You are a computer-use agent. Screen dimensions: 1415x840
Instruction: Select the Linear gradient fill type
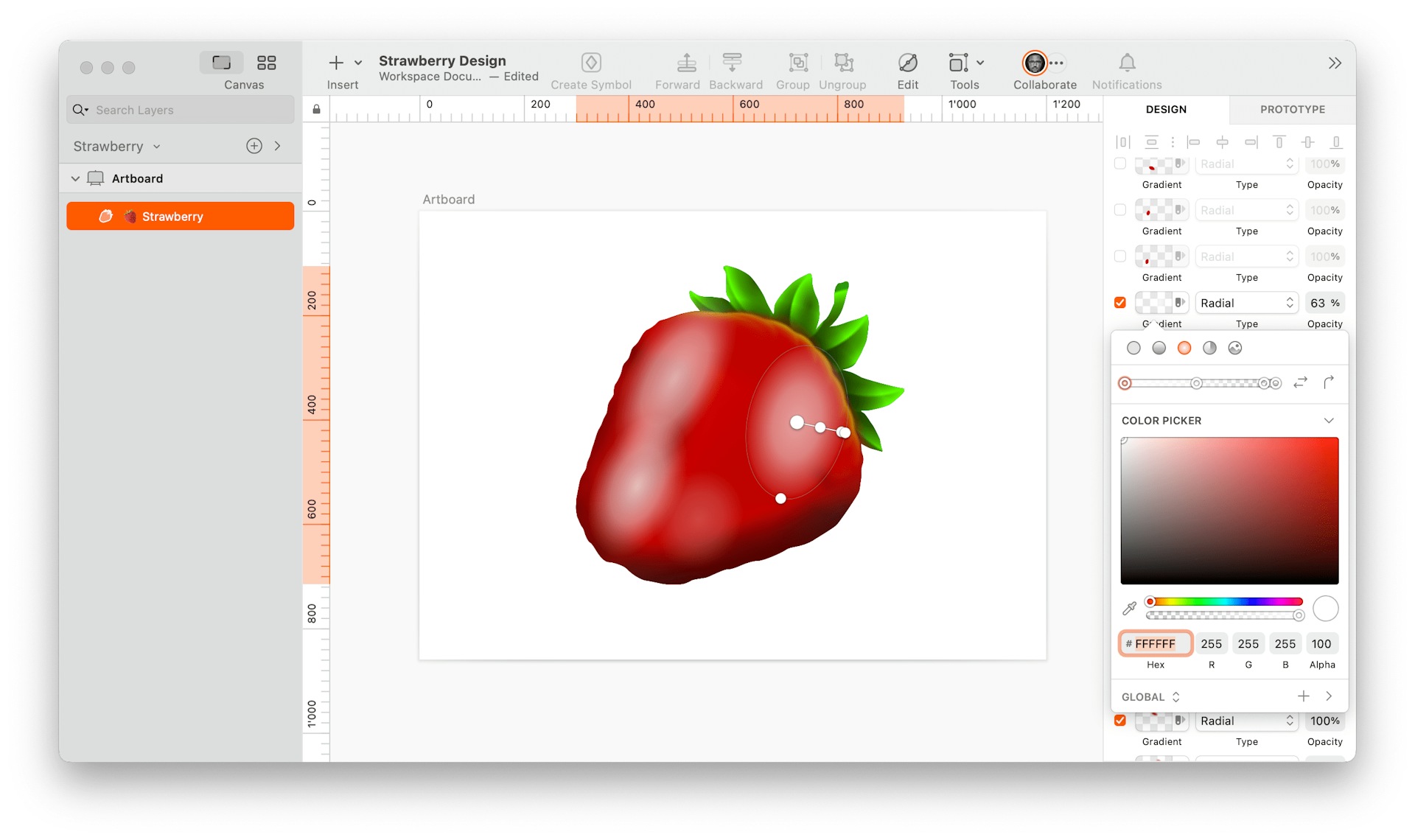pos(1159,347)
